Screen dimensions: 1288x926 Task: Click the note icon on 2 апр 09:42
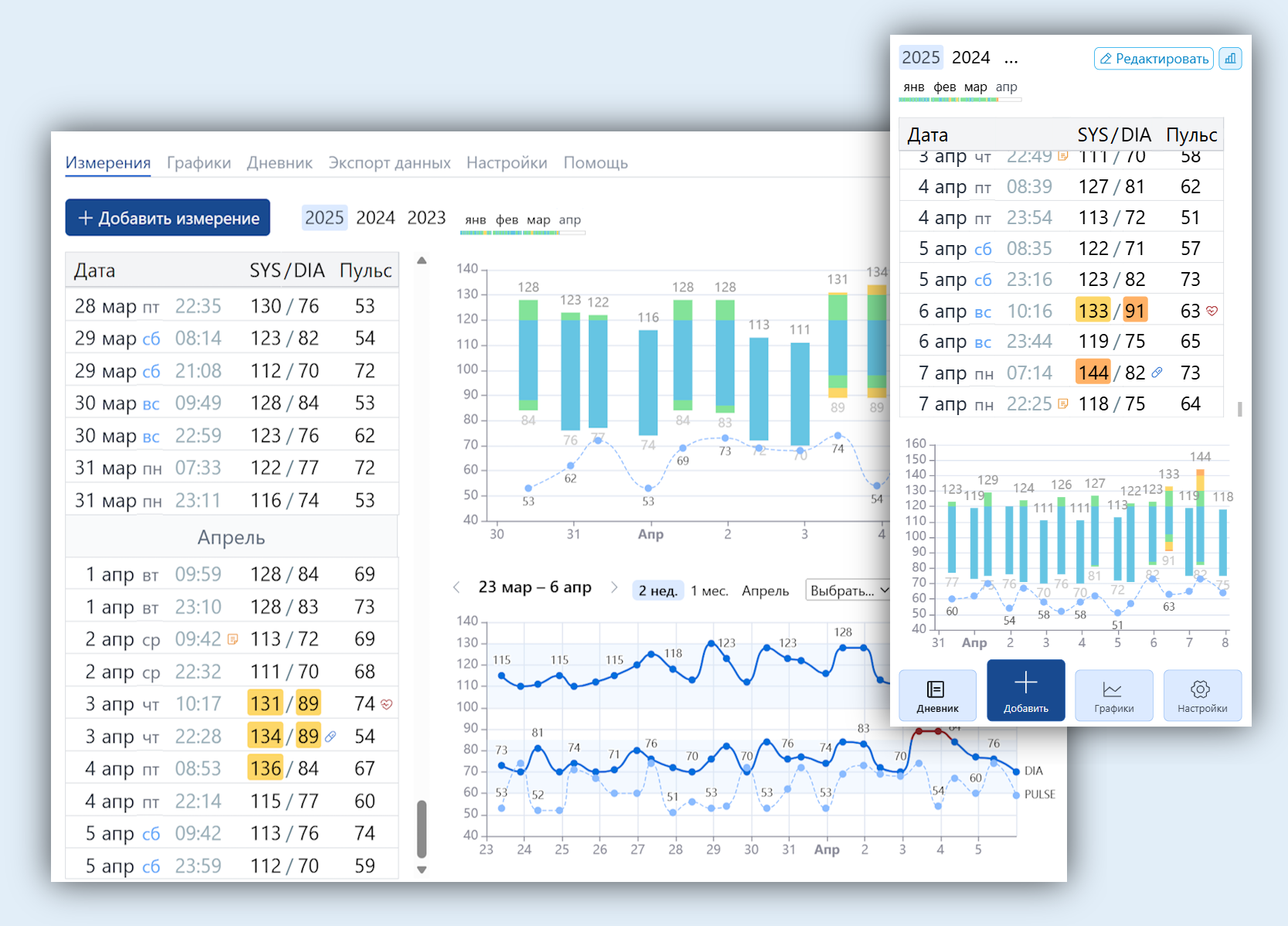click(233, 639)
